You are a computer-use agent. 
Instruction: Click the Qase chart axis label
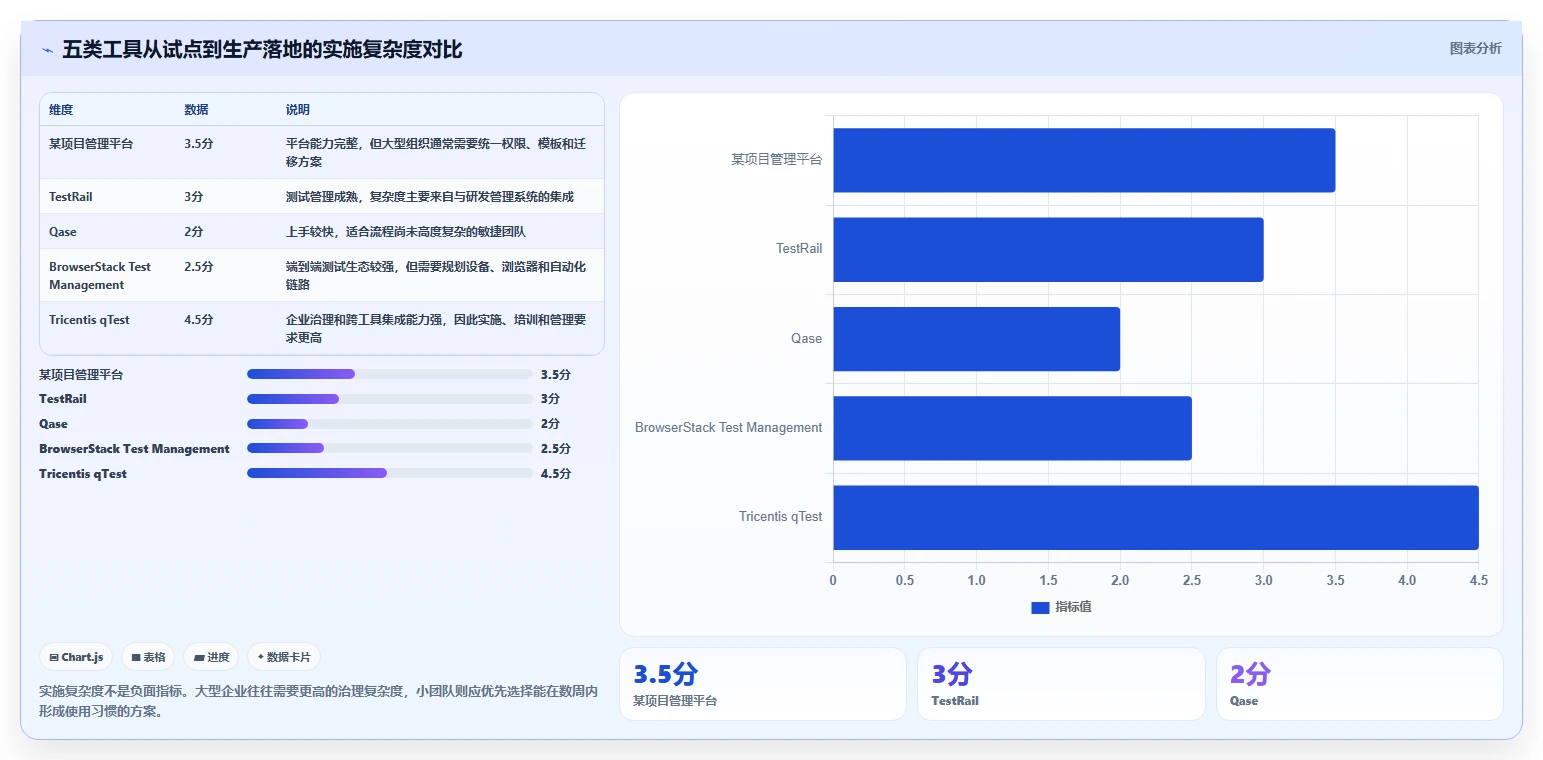[x=807, y=338]
